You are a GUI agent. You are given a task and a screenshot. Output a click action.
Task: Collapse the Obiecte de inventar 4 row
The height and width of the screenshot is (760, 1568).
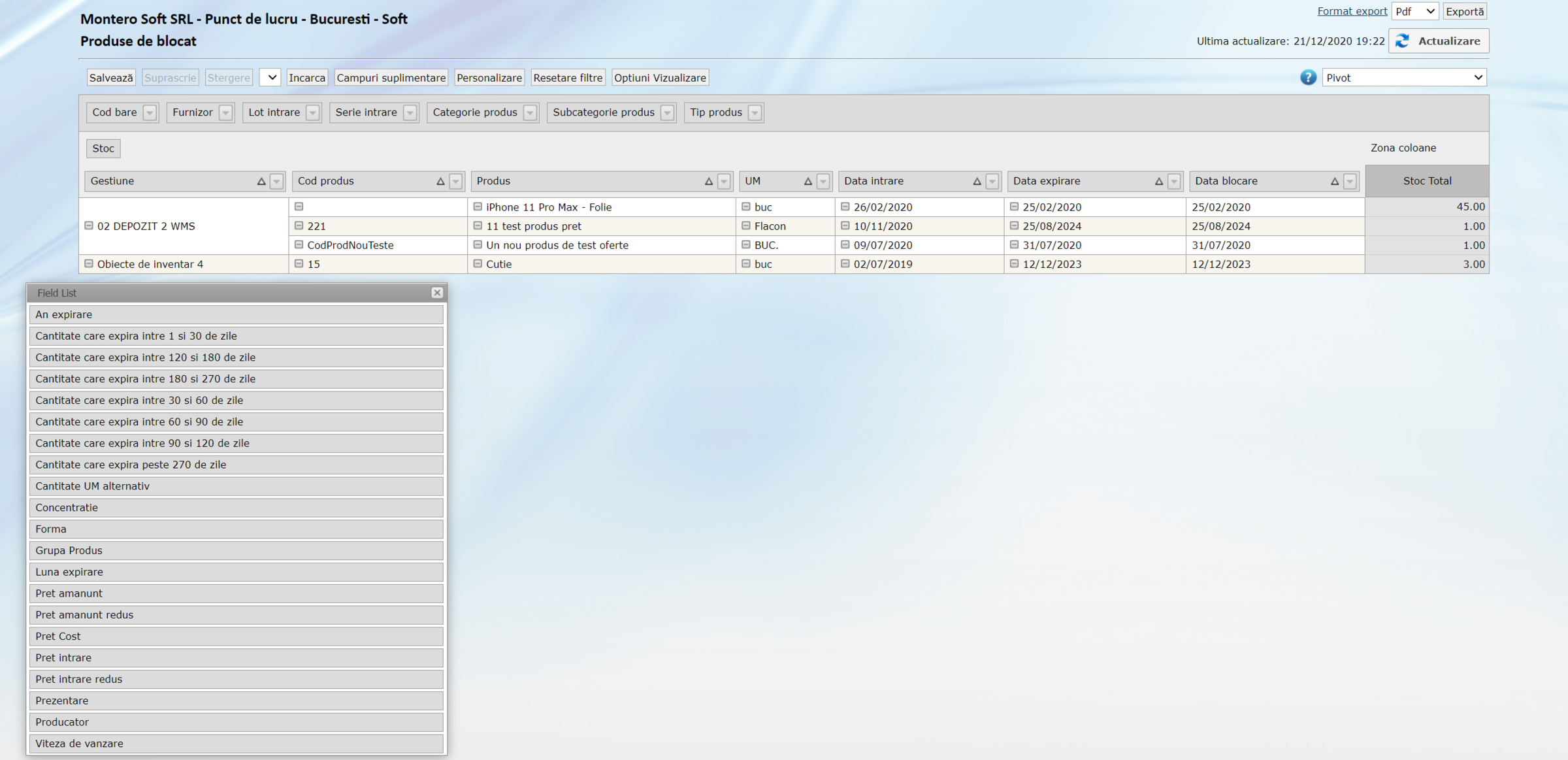[89, 264]
